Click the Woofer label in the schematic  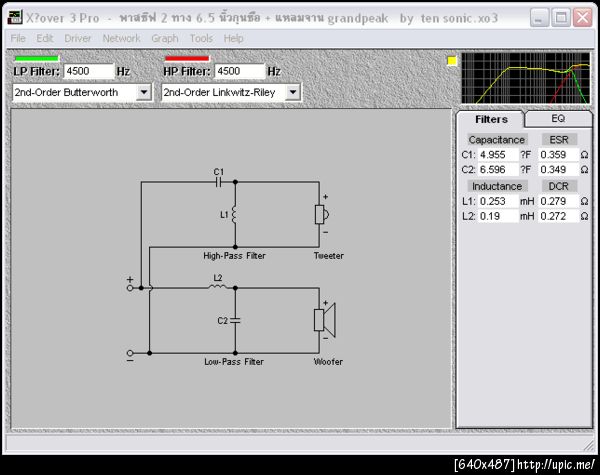[x=328, y=362]
